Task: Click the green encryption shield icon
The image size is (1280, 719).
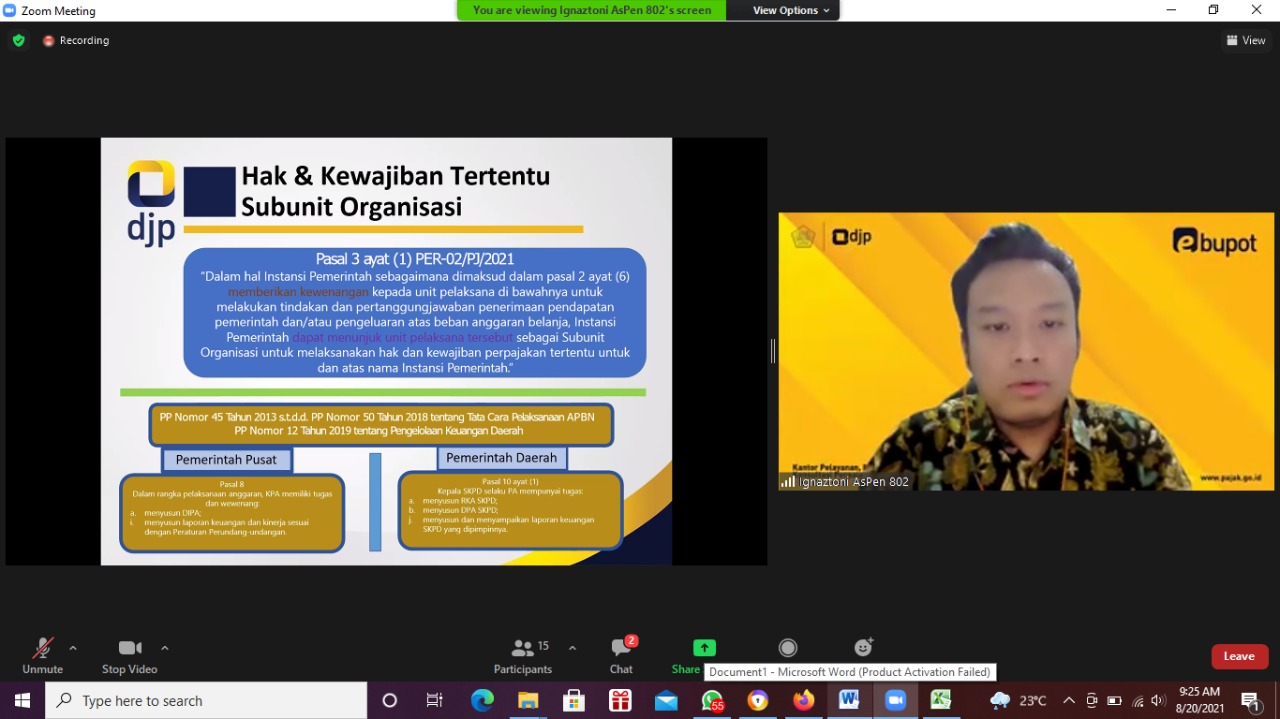Action: click(x=18, y=40)
